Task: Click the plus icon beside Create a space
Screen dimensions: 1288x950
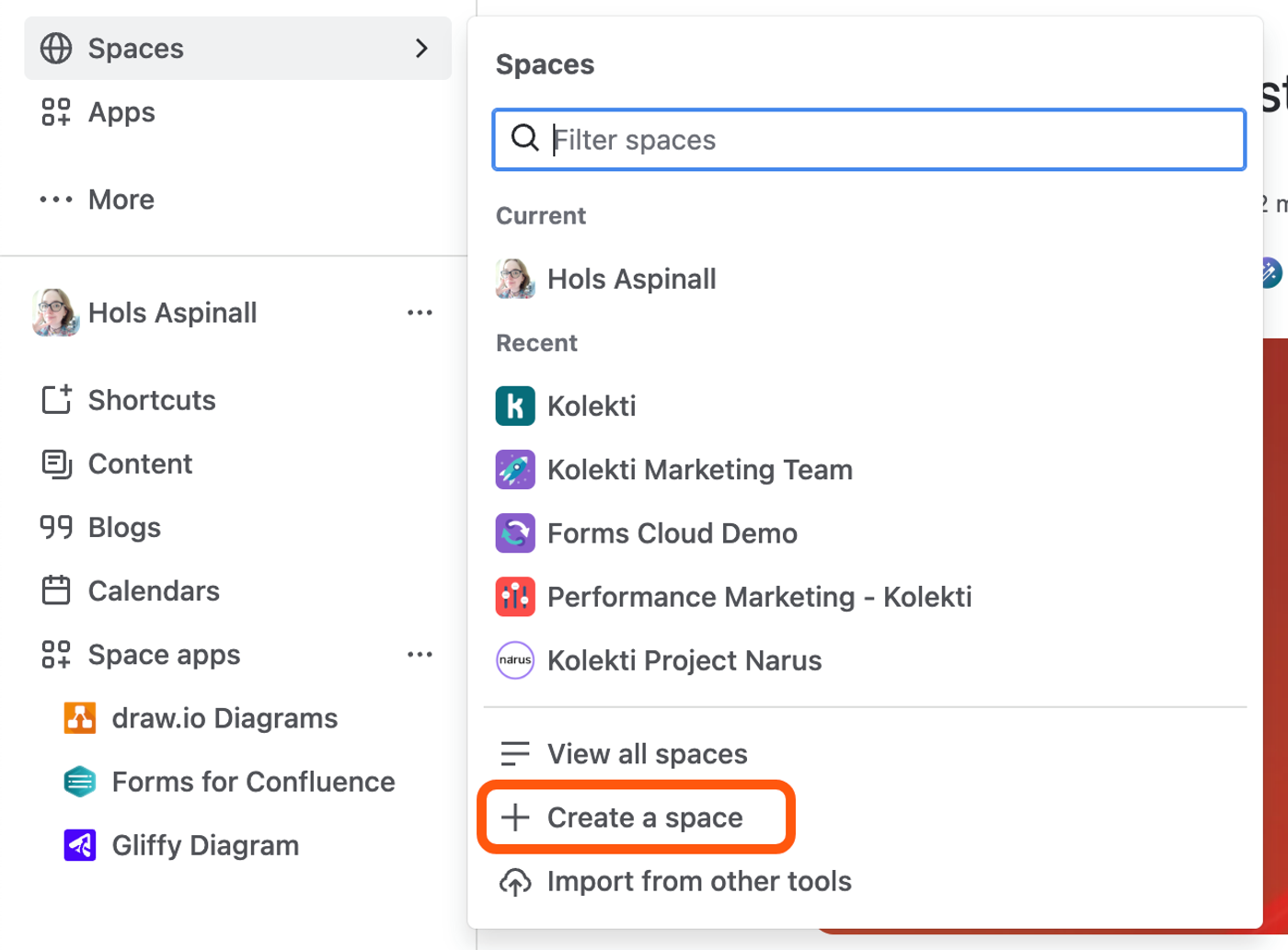Action: [x=515, y=818]
